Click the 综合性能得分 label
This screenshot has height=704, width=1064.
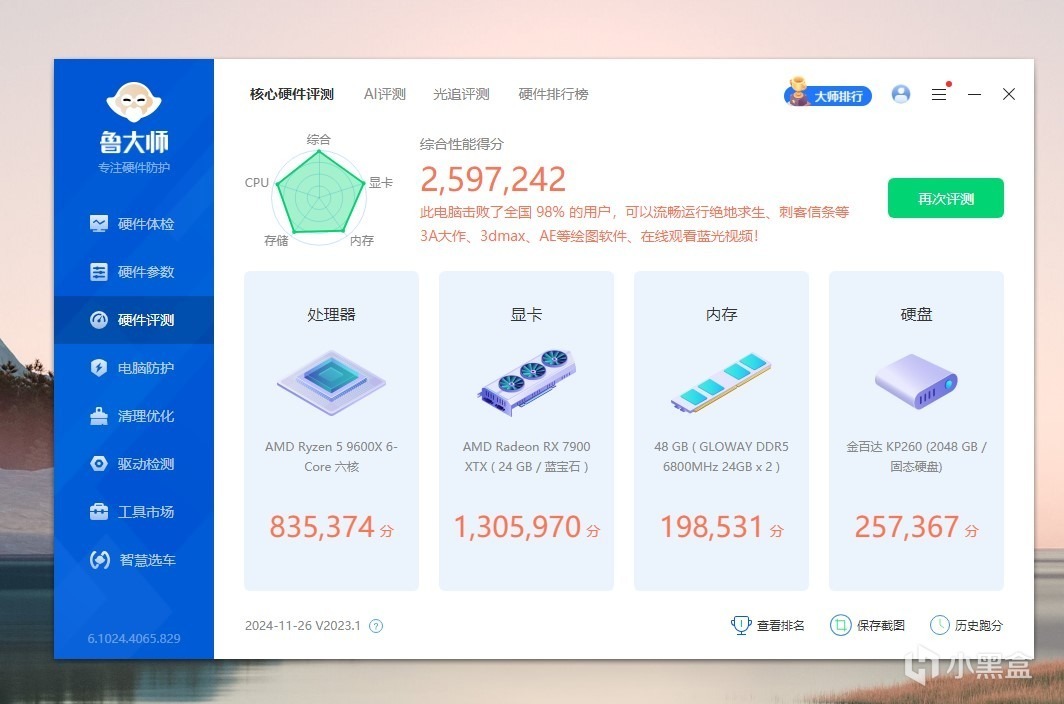(461, 144)
